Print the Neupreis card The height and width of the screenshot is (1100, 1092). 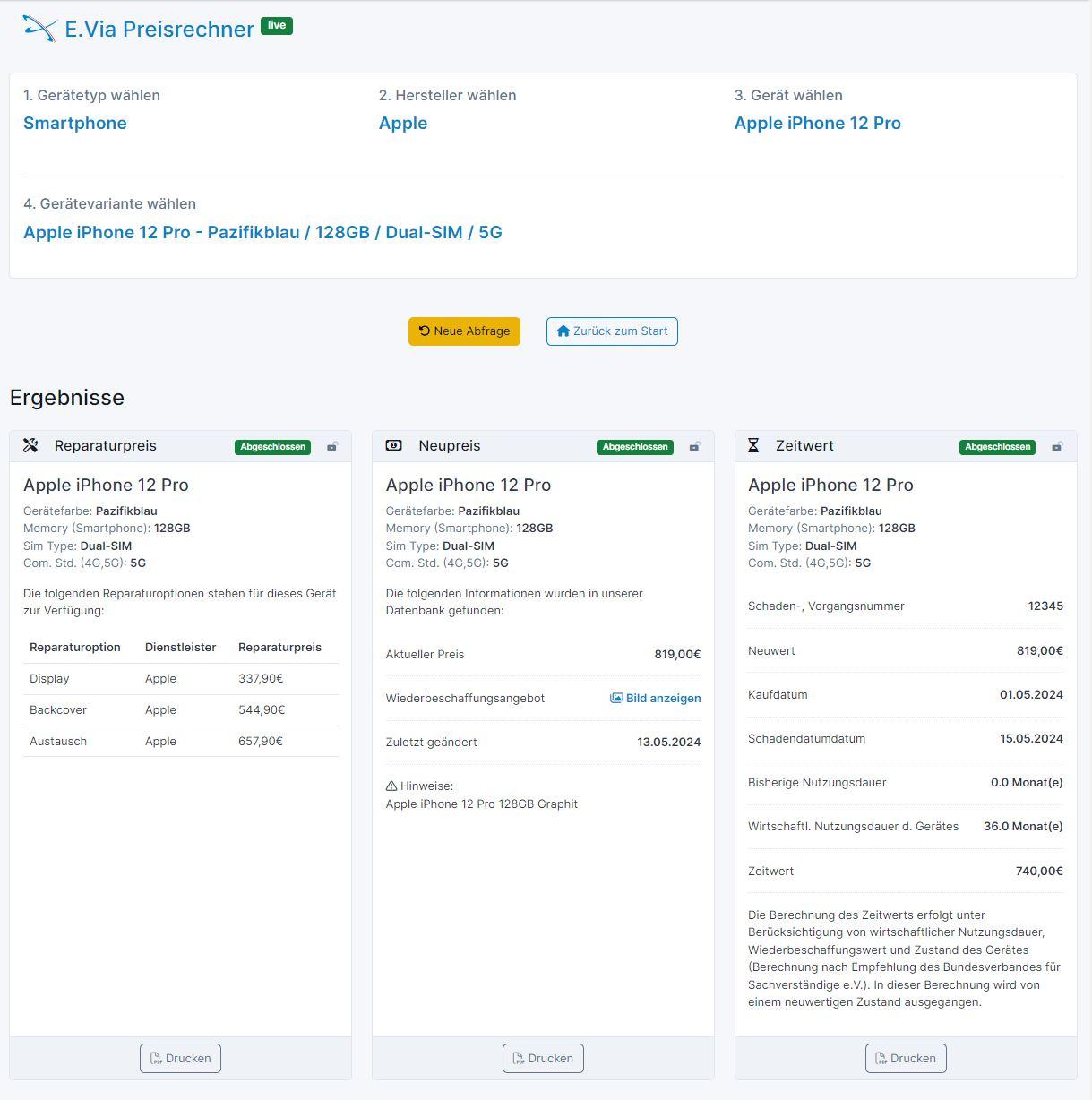point(543,1058)
